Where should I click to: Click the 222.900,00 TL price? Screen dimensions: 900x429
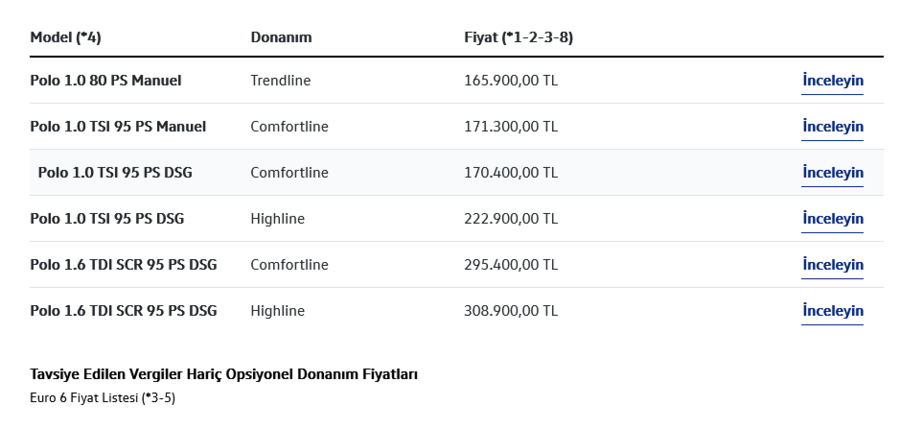[x=510, y=219]
